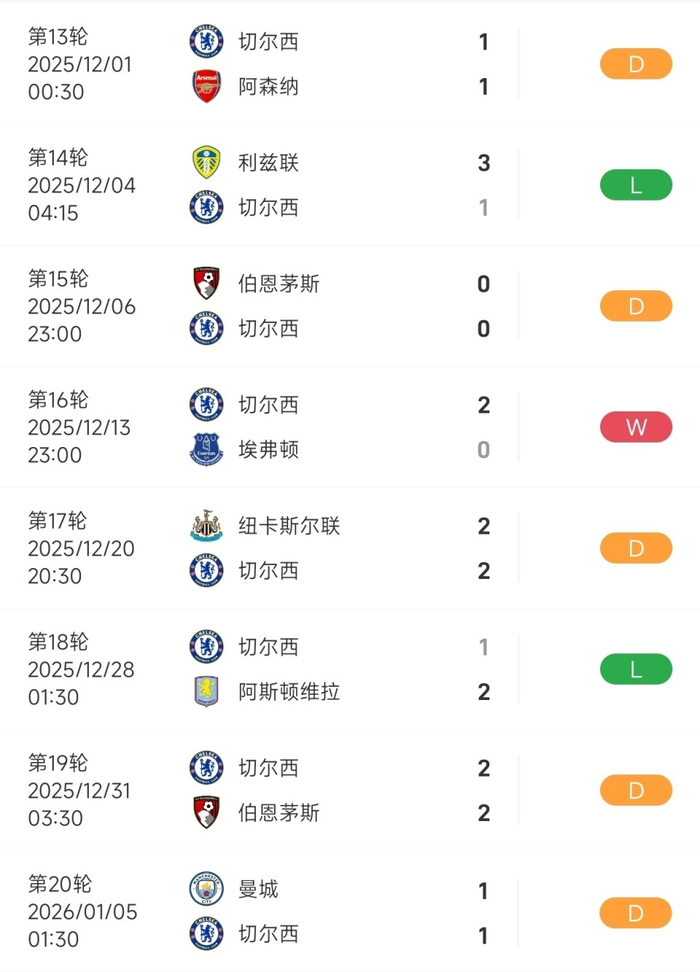Click Bournemouth crest in round 19 match

(x=206, y=812)
